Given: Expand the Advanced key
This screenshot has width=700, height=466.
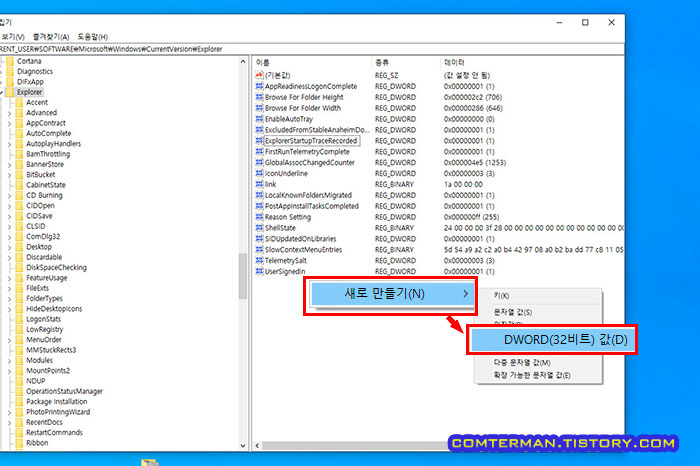Looking at the screenshot, I should pyautogui.click(x=9, y=113).
